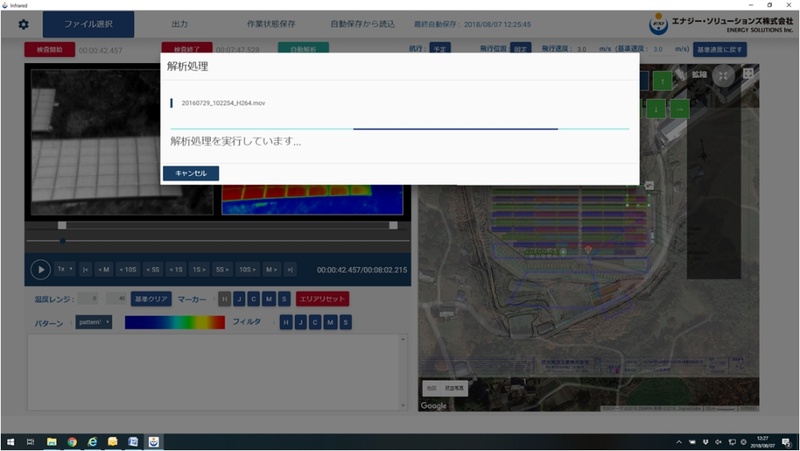Screen dimensions: 800x451
Task: Toggle the H marker button
Action: click(x=225, y=299)
